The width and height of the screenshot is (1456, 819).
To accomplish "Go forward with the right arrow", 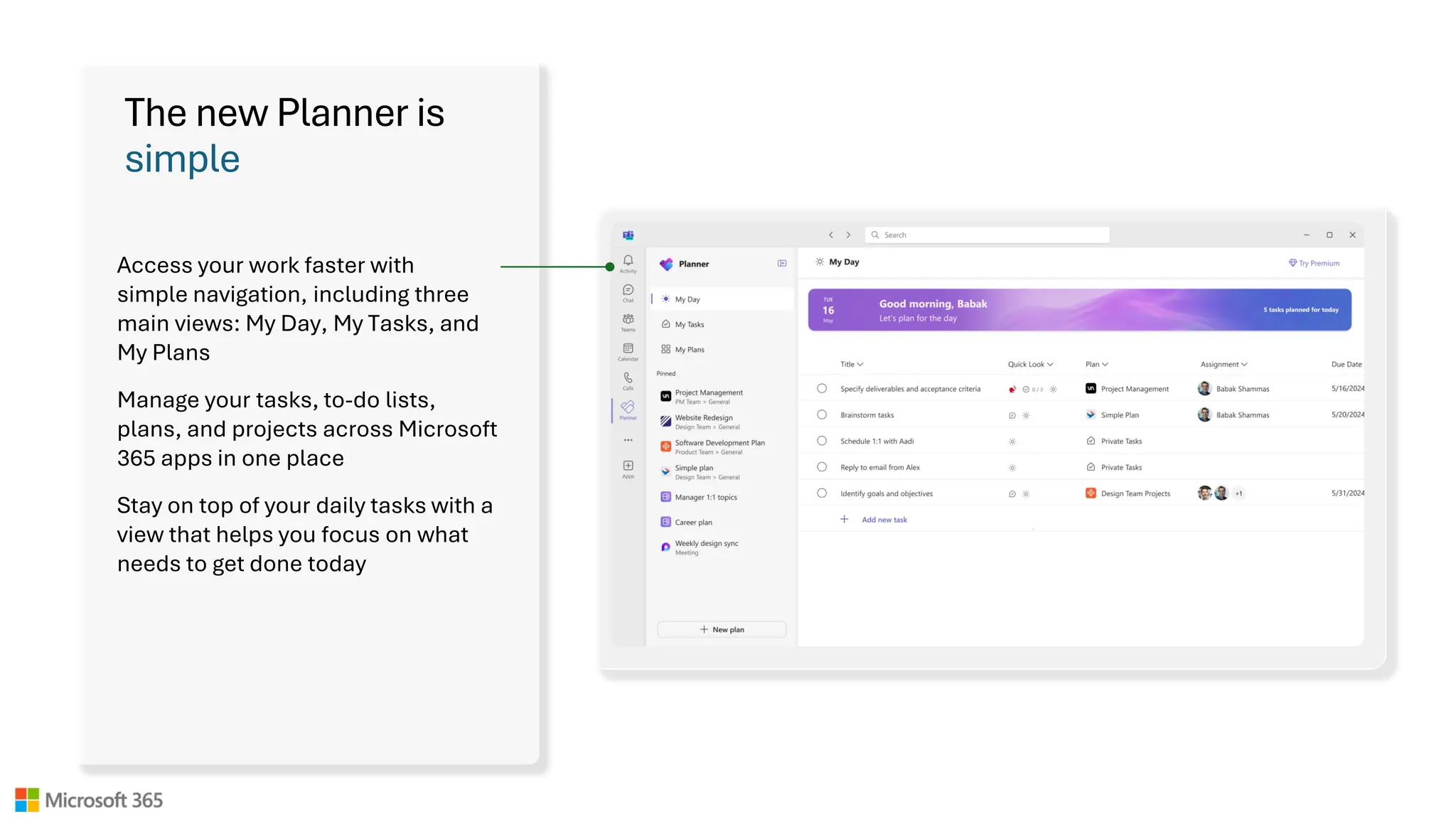I will click(848, 235).
